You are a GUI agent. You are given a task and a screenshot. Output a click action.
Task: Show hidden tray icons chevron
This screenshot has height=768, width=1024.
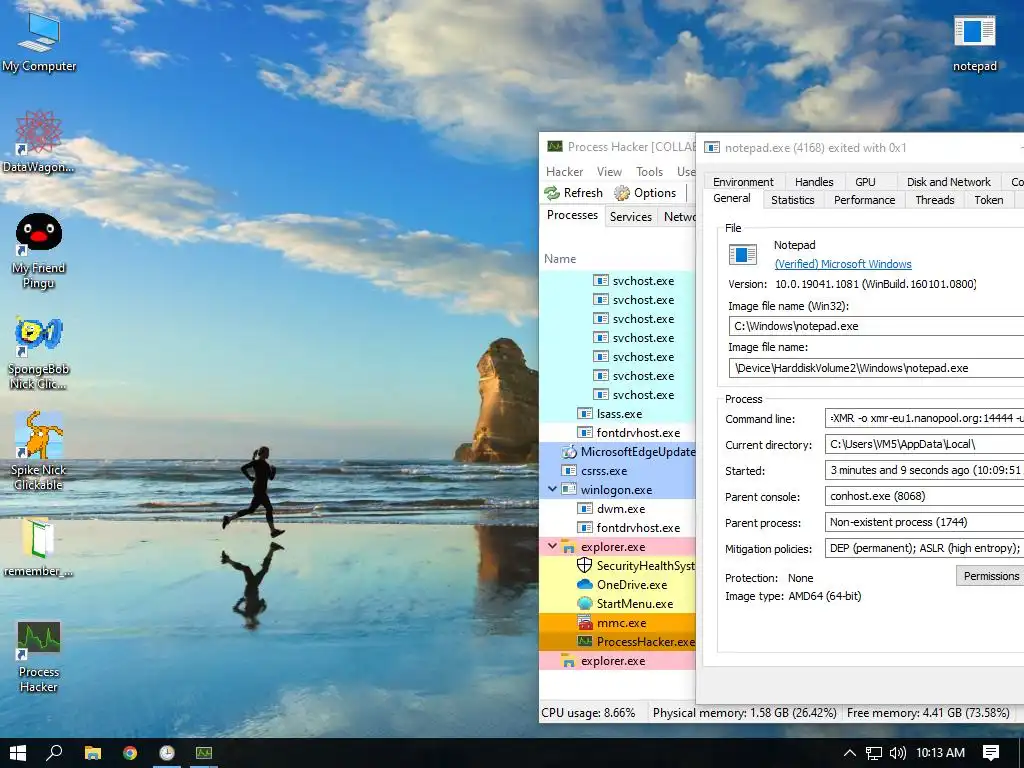(x=849, y=753)
